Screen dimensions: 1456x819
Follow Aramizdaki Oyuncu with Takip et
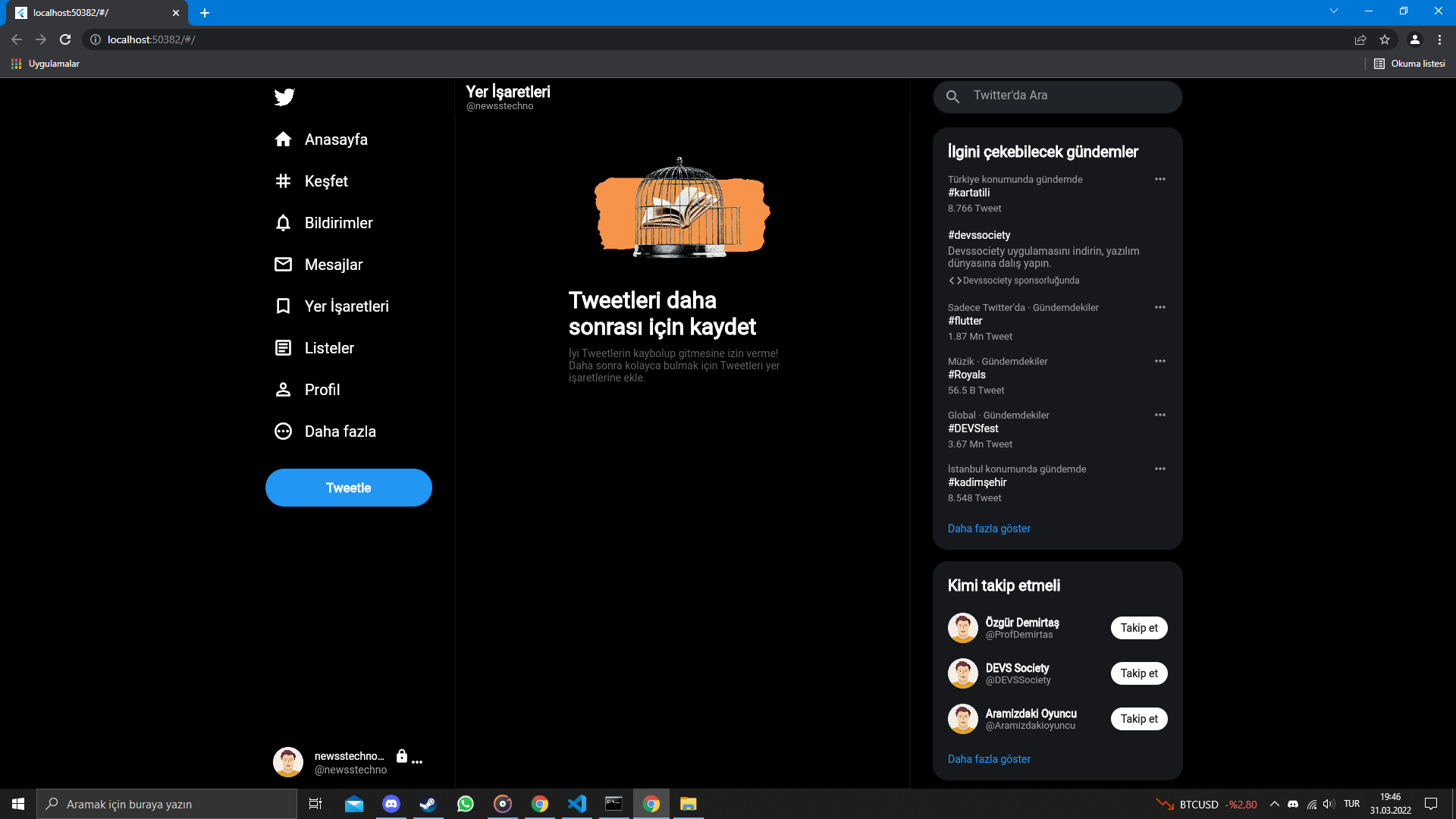[1139, 719]
